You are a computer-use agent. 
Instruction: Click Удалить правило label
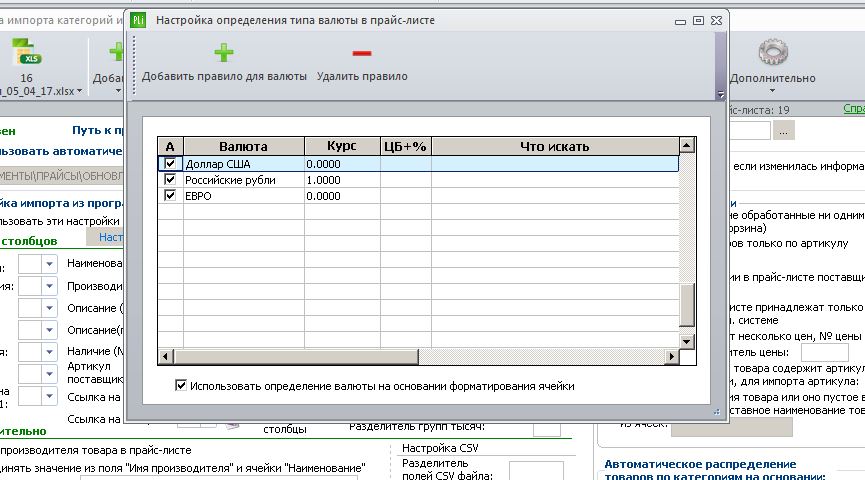coord(362,76)
